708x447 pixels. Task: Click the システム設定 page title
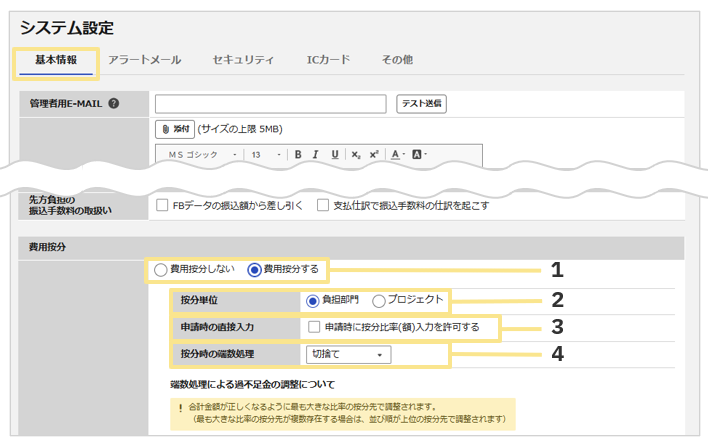pyautogui.click(x=67, y=28)
